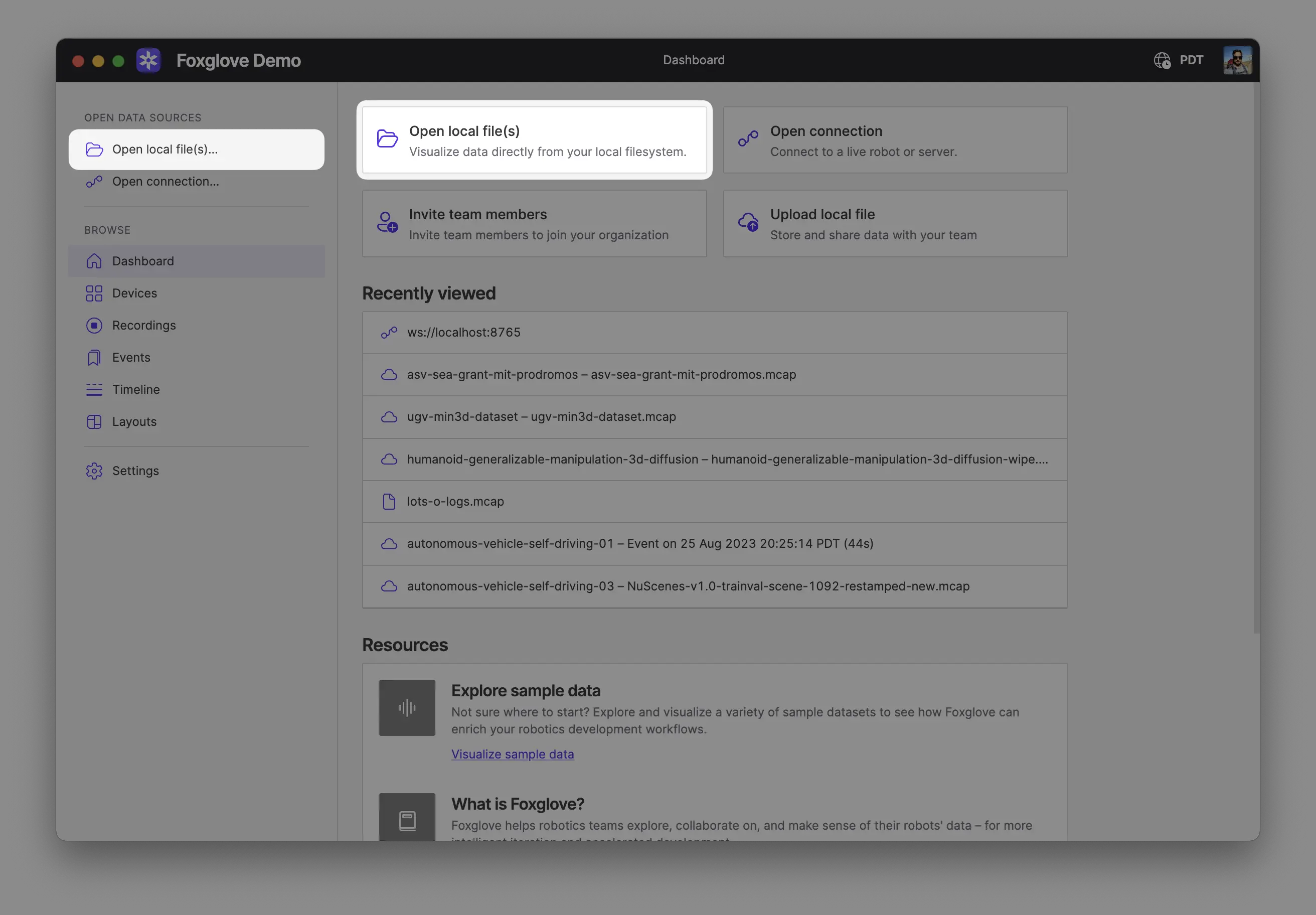1316x915 pixels.
Task: Open the Devices grid icon
Action: coord(94,293)
